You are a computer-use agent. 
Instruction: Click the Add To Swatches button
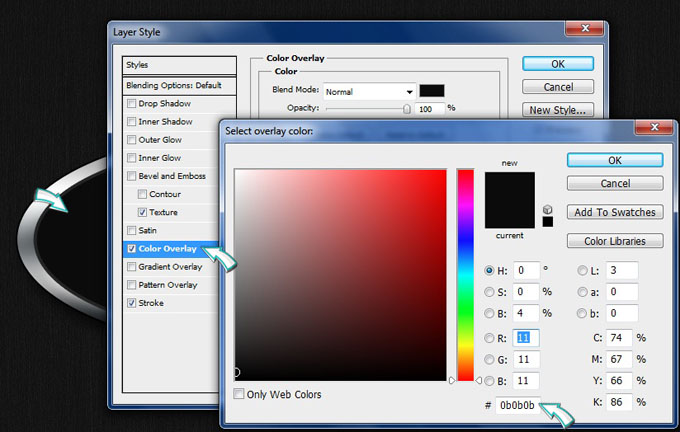point(614,212)
